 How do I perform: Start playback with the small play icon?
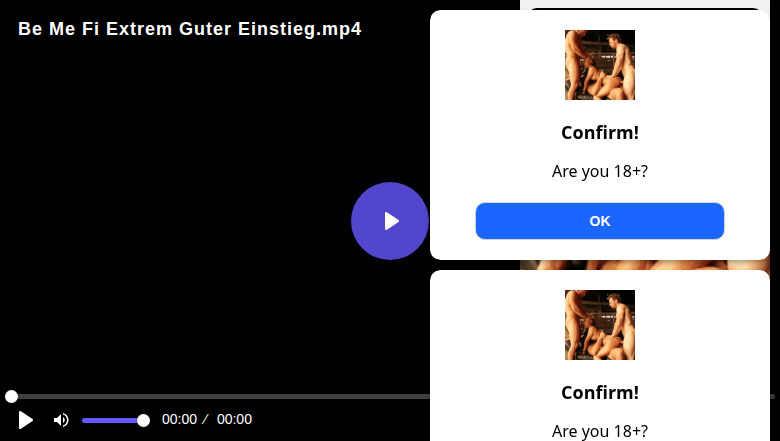pyautogui.click(x=25, y=420)
